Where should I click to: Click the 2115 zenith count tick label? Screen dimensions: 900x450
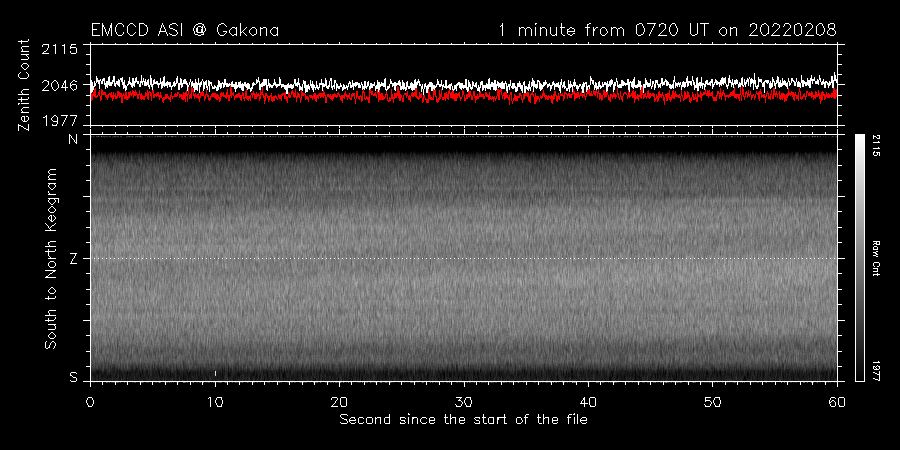click(x=60, y=50)
